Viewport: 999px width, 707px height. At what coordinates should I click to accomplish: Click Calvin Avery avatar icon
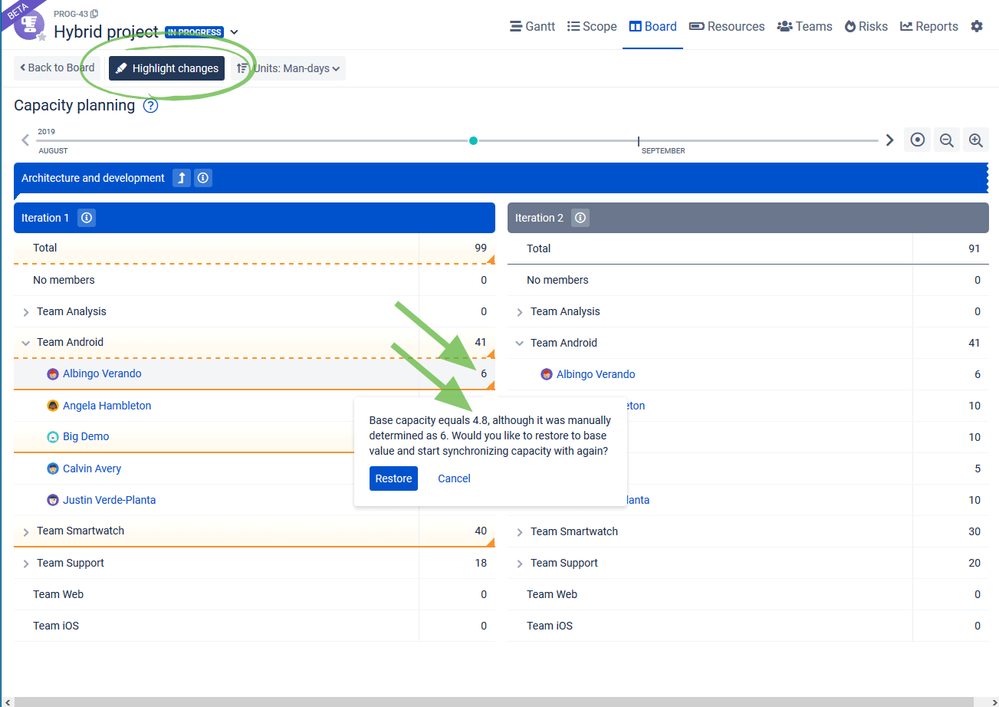[53, 468]
